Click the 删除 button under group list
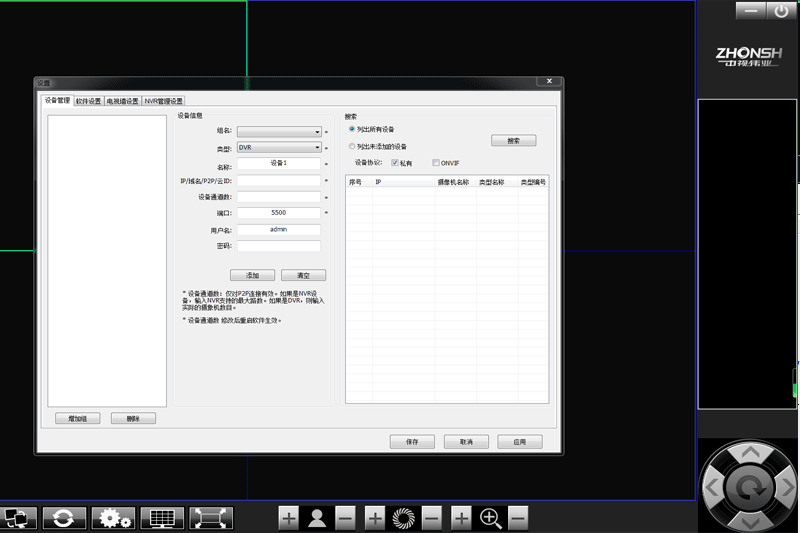Image resolution: width=800 pixels, height=533 pixels. [x=133, y=419]
